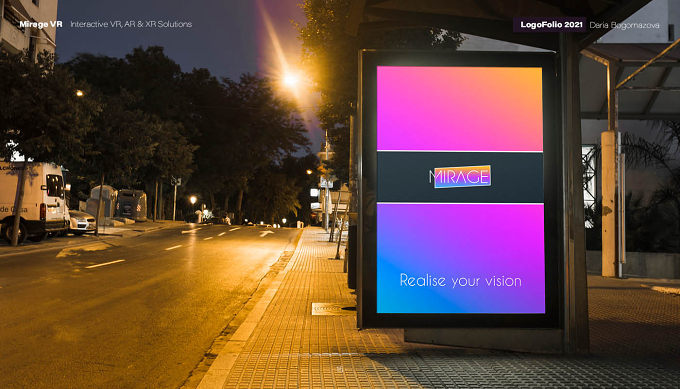680x389 pixels.
Task: Click 'Interactive VR, AR & XR Solutions' subtitle
Action: (131, 24)
